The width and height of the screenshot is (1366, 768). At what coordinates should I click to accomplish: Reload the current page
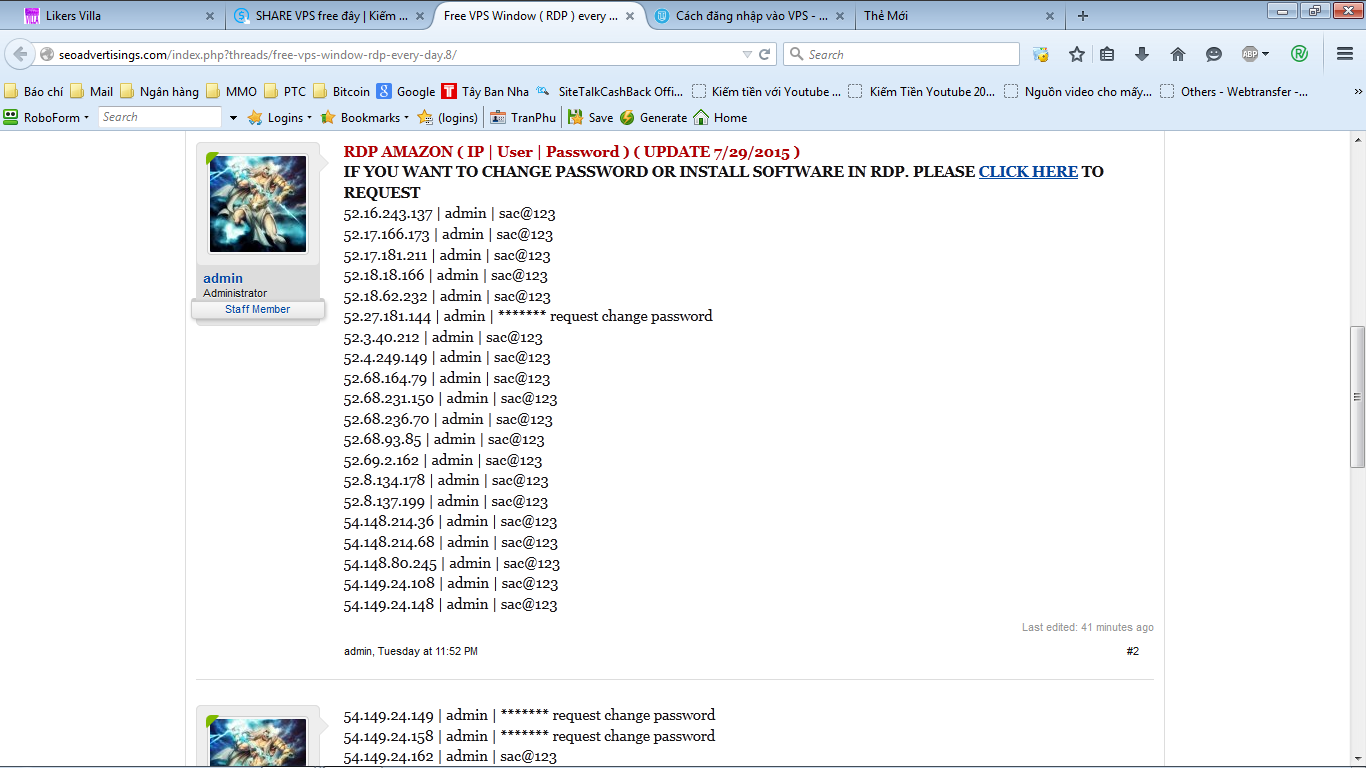click(x=765, y=54)
